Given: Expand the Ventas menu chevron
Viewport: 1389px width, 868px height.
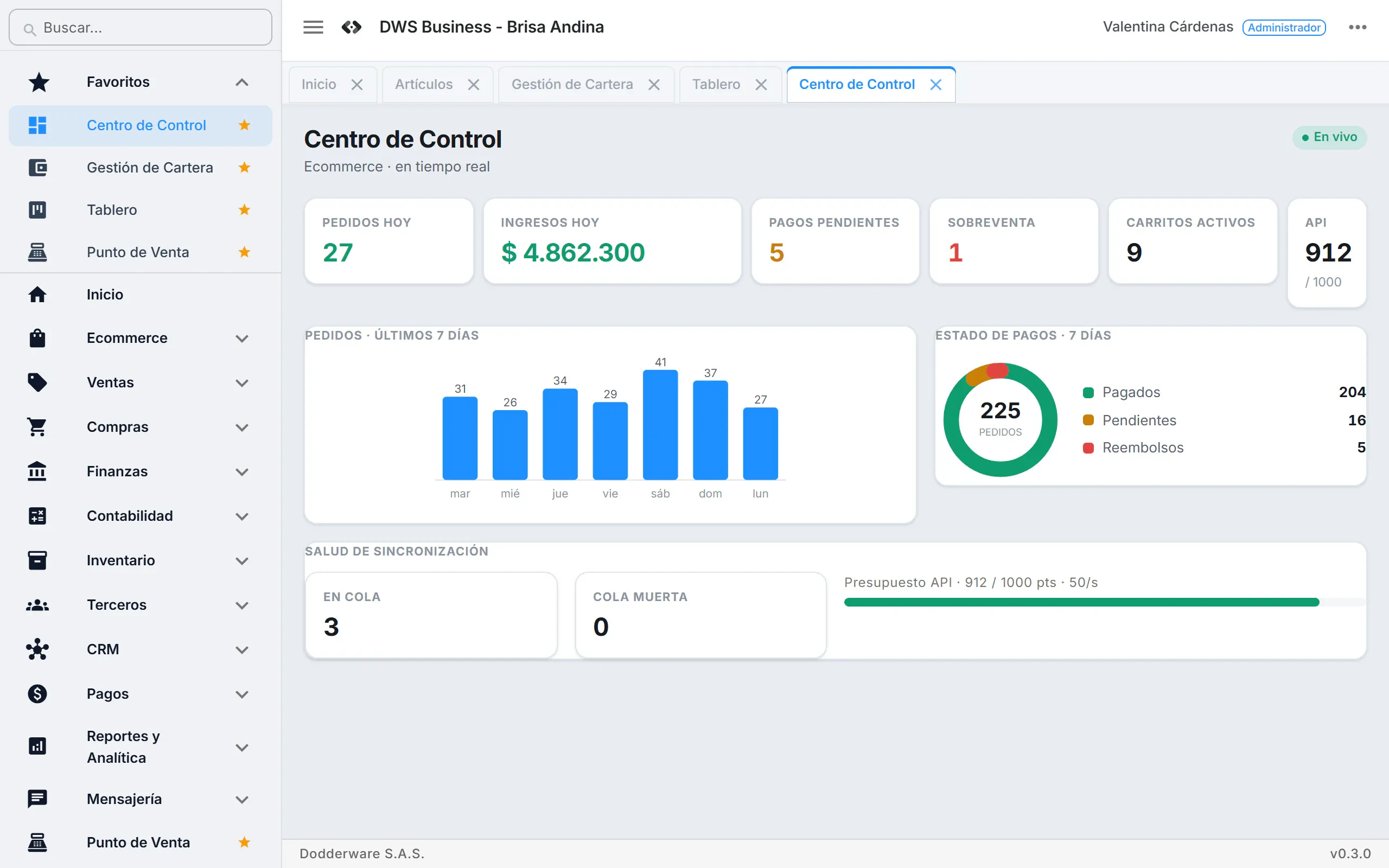Looking at the screenshot, I should 242,383.
